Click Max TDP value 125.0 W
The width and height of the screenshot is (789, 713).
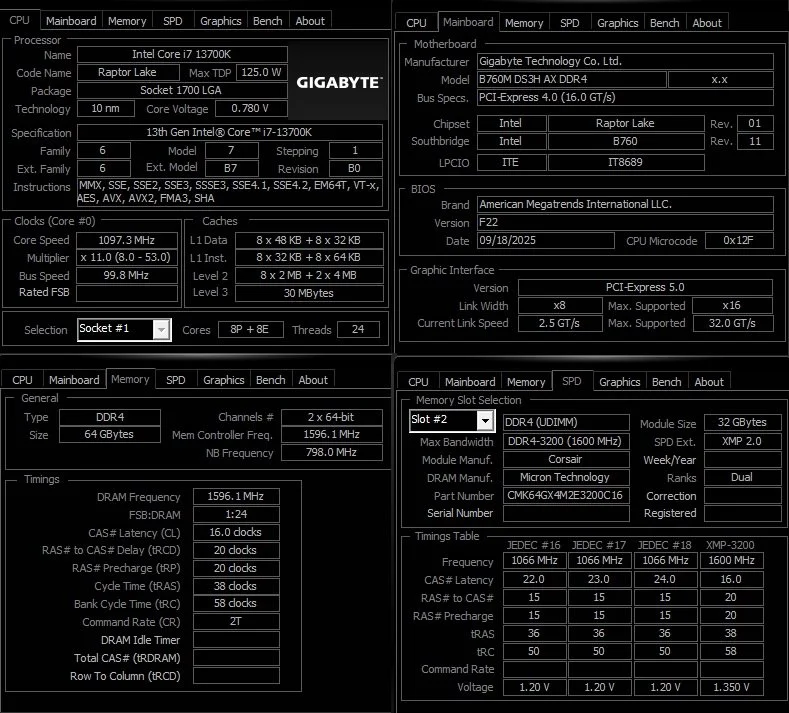click(x=262, y=72)
